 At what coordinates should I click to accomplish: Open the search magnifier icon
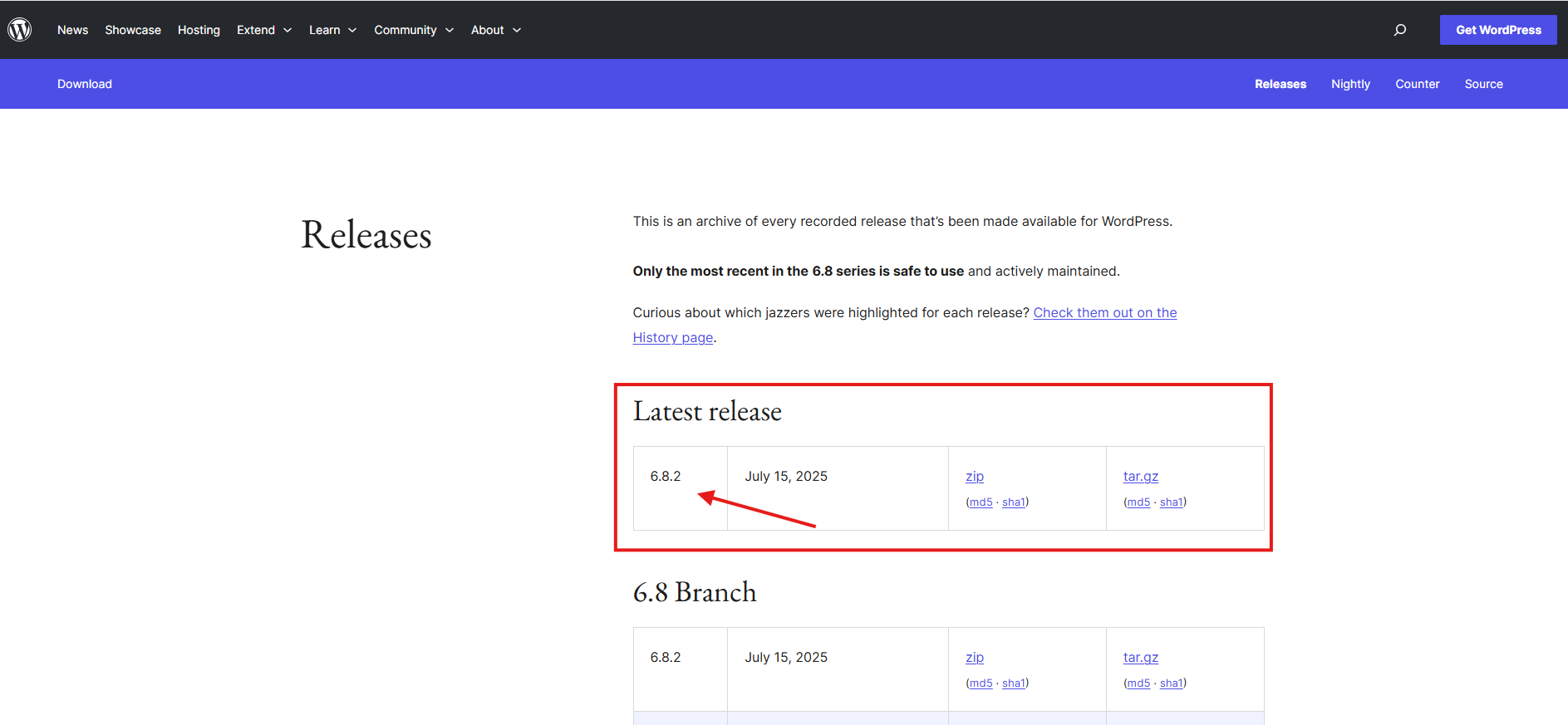coord(1400,30)
